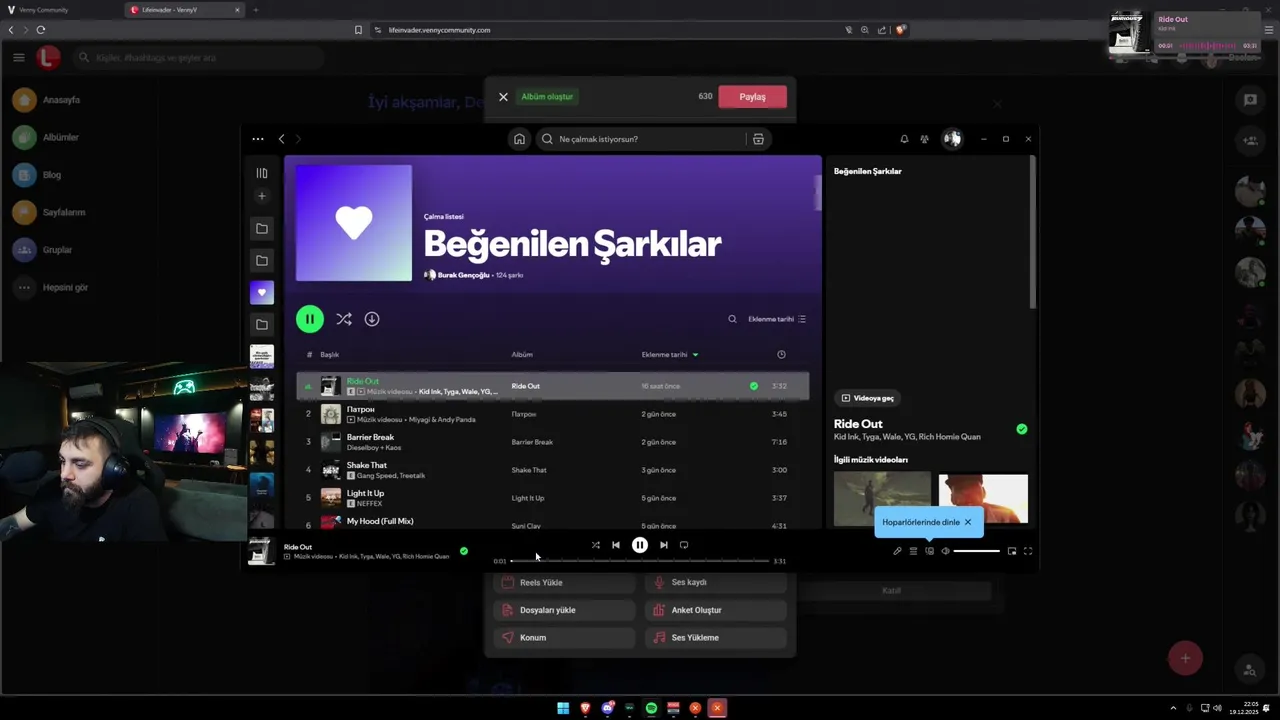
Task: Adjust the Spotify volume slider
Action: tap(976, 551)
